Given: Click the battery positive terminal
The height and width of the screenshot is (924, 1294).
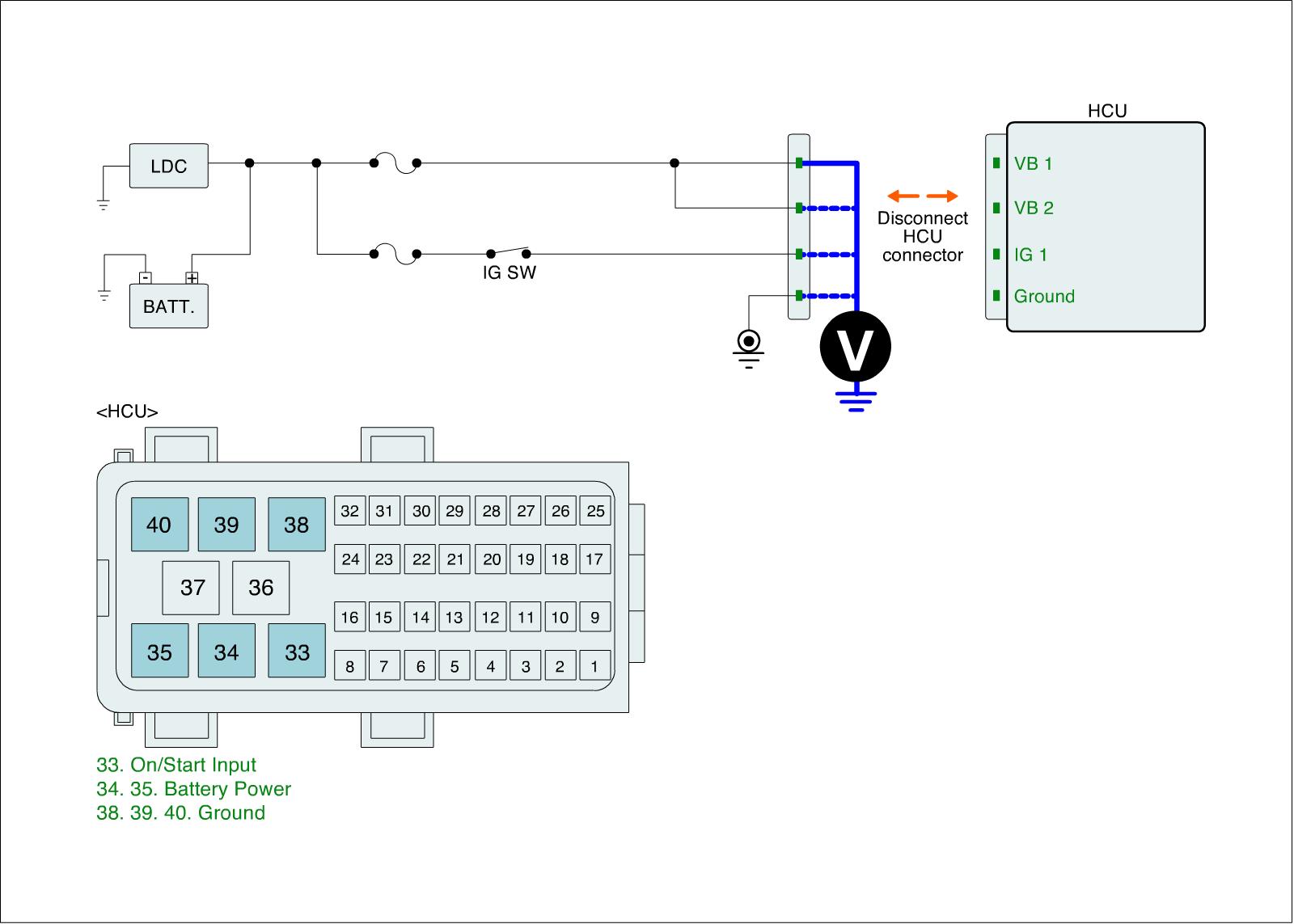Looking at the screenshot, I should click(x=192, y=277).
